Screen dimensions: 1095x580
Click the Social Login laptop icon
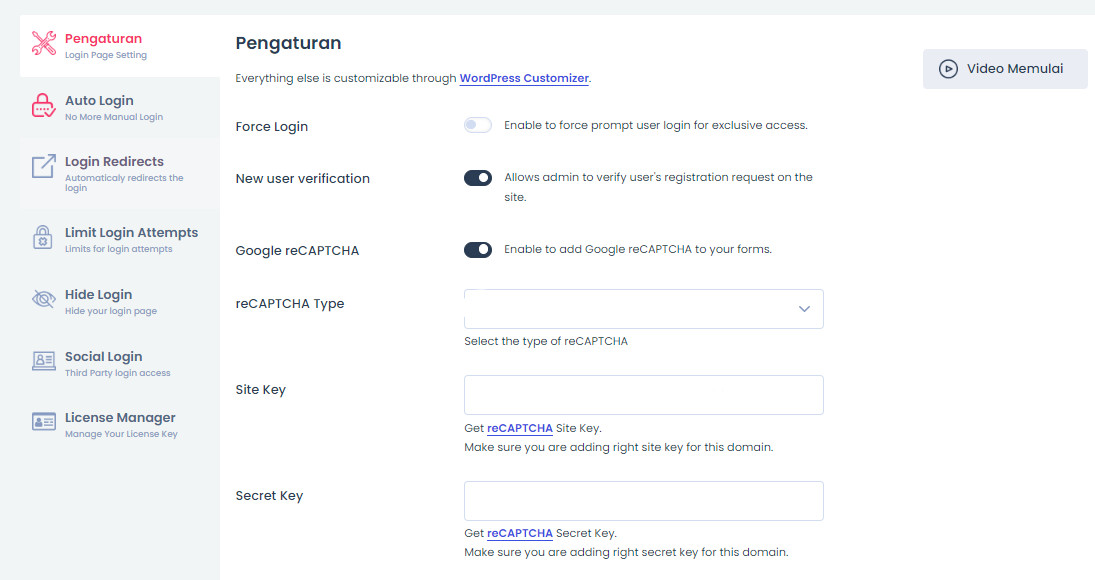click(44, 362)
